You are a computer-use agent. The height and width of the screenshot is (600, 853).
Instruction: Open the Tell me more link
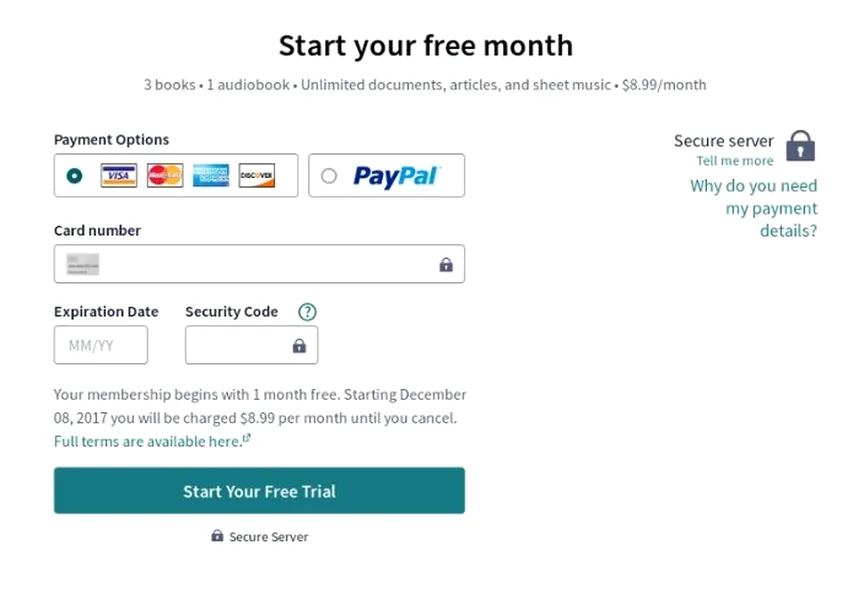pos(735,161)
